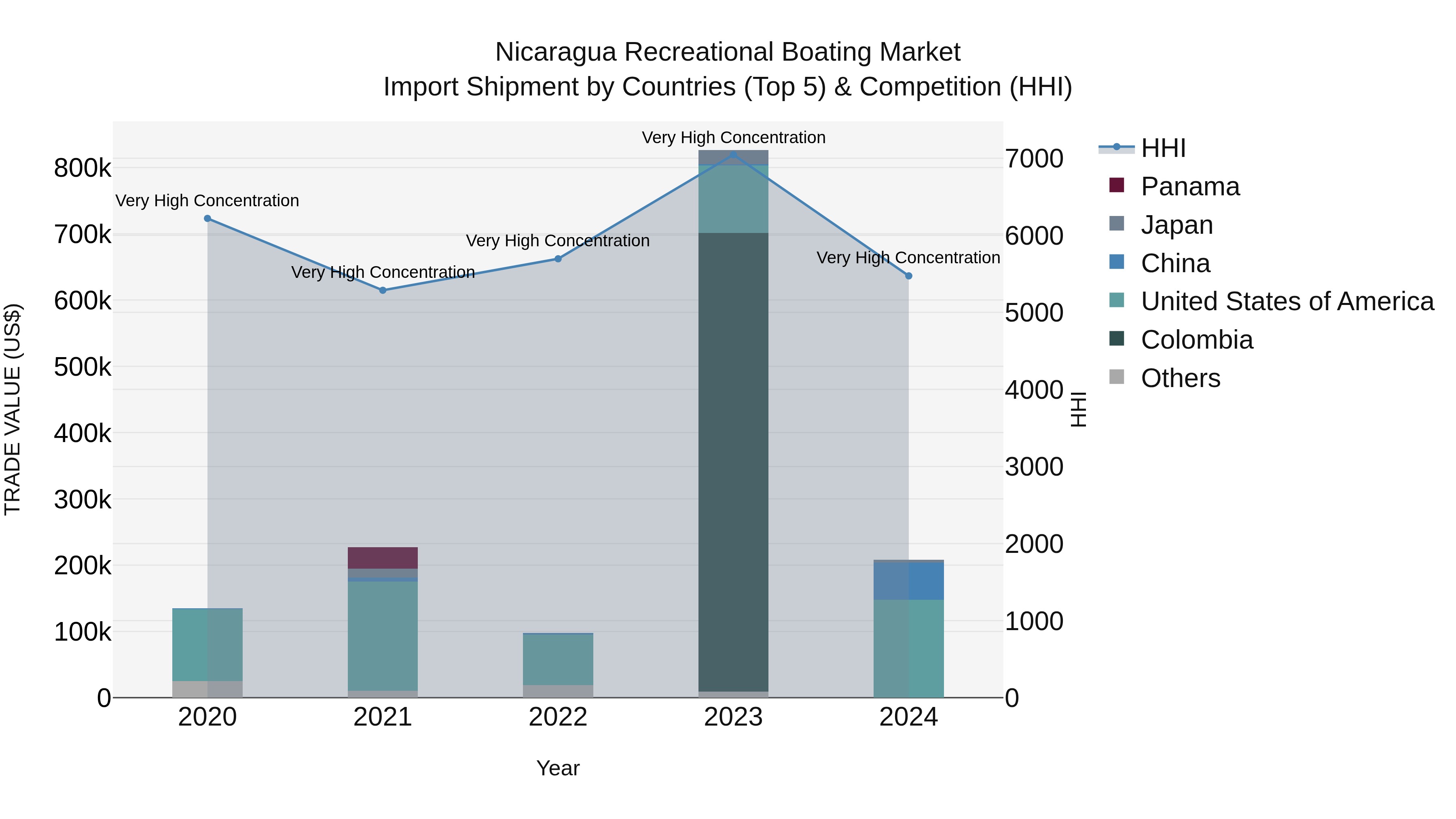Image resolution: width=1456 pixels, height=819 pixels.
Task: Click the Very High Concentration label above 2023
Action: click(x=734, y=138)
